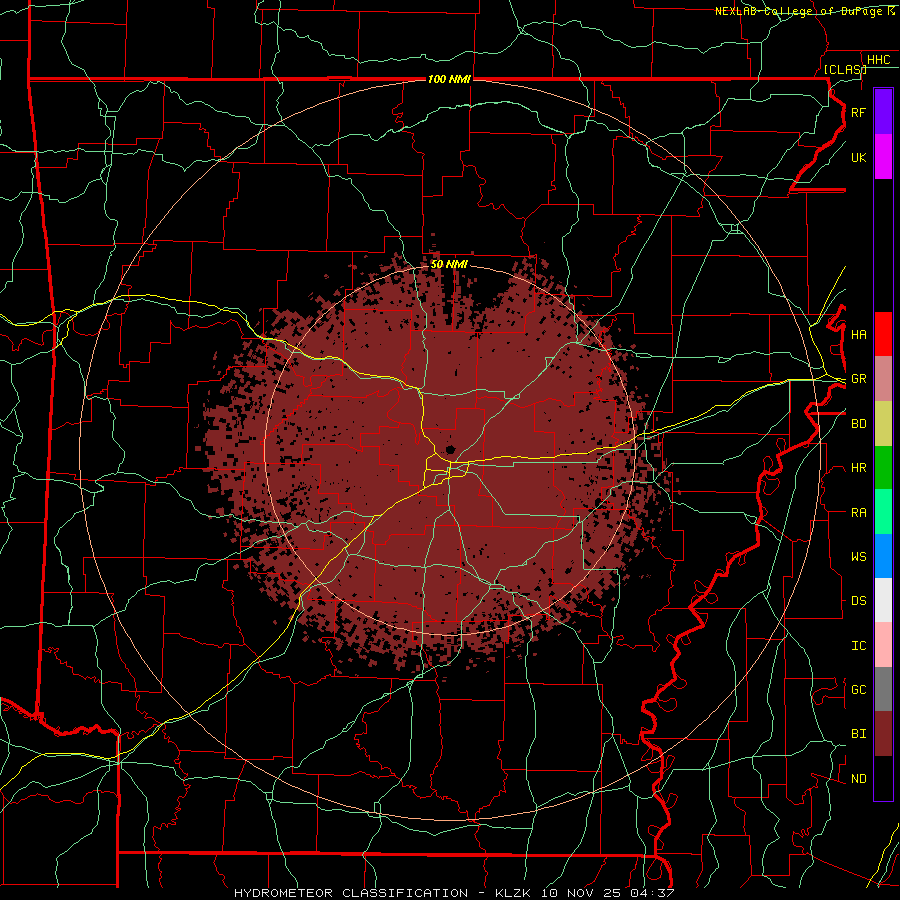Click the white DS legend color swatch
900x900 pixels.
pyautogui.click(x=883, y=600)
